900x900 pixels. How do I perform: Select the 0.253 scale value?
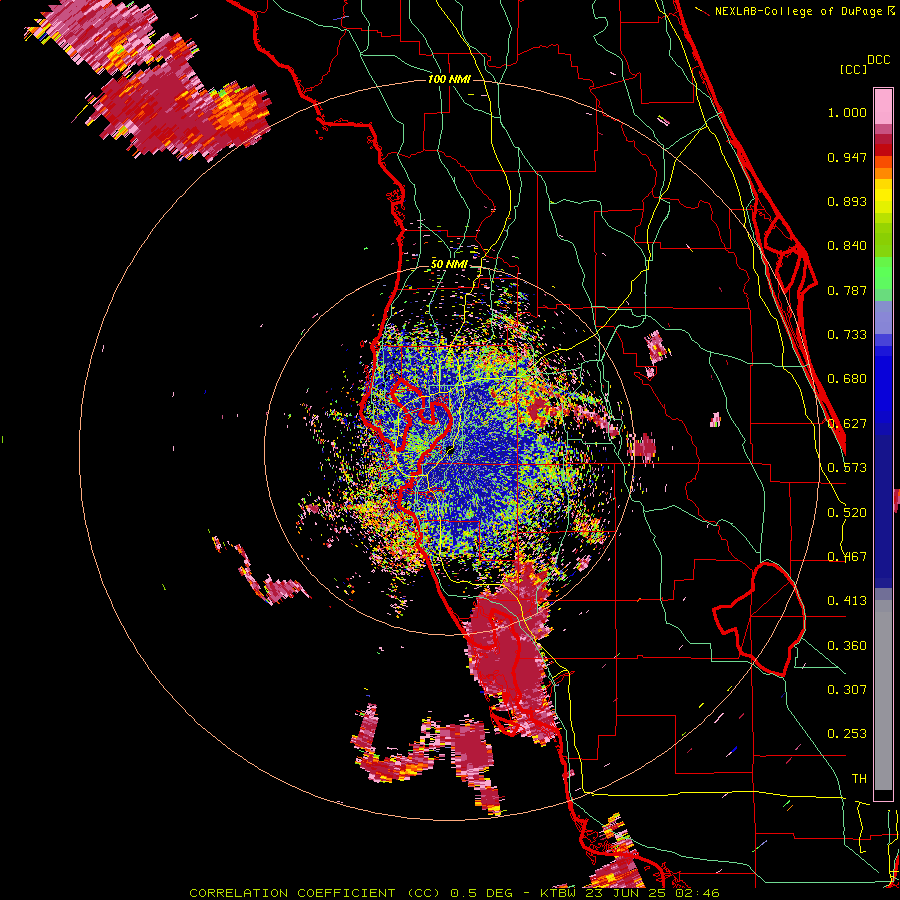[847, 734]
